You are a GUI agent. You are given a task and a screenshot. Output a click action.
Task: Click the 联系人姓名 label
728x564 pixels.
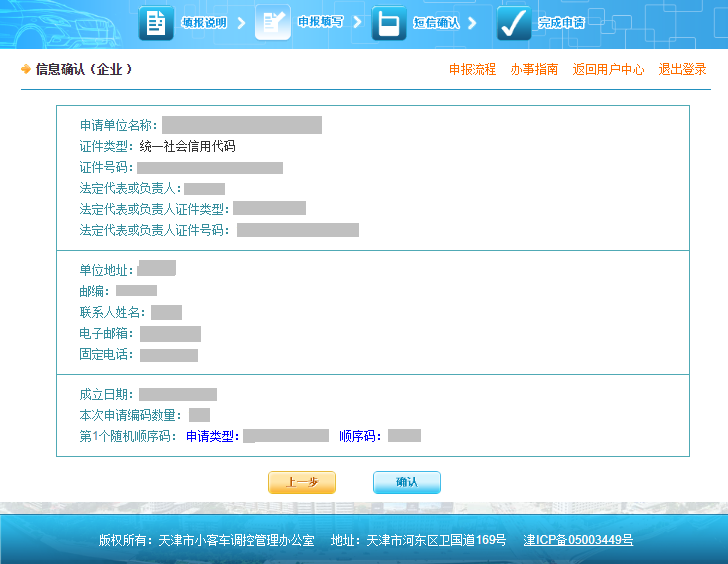point(112,312)
